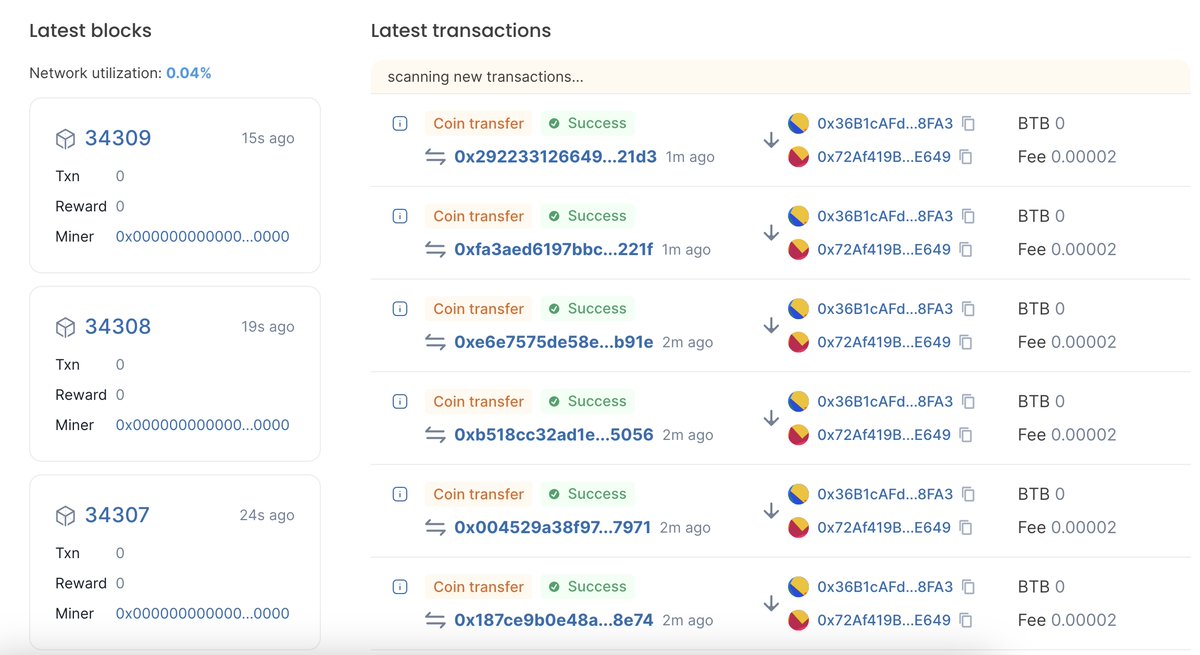The image size is (1200, 655).
Task: Click info icon for transaction 0xe6e7575de58e...b91e
Action: click(x=400, y=309)
